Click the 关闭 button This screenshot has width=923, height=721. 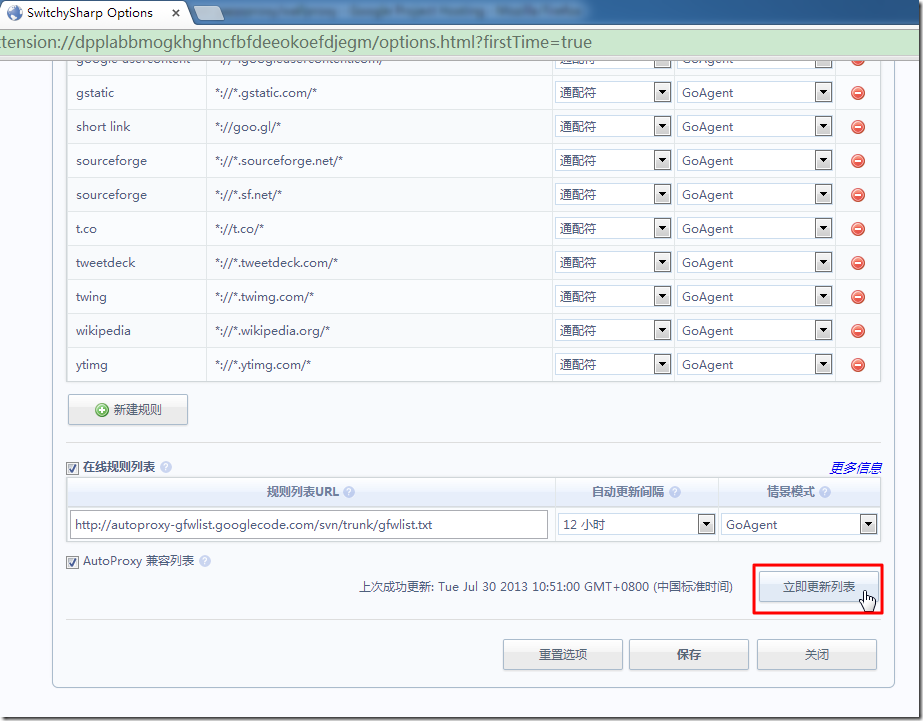[817, 654]
